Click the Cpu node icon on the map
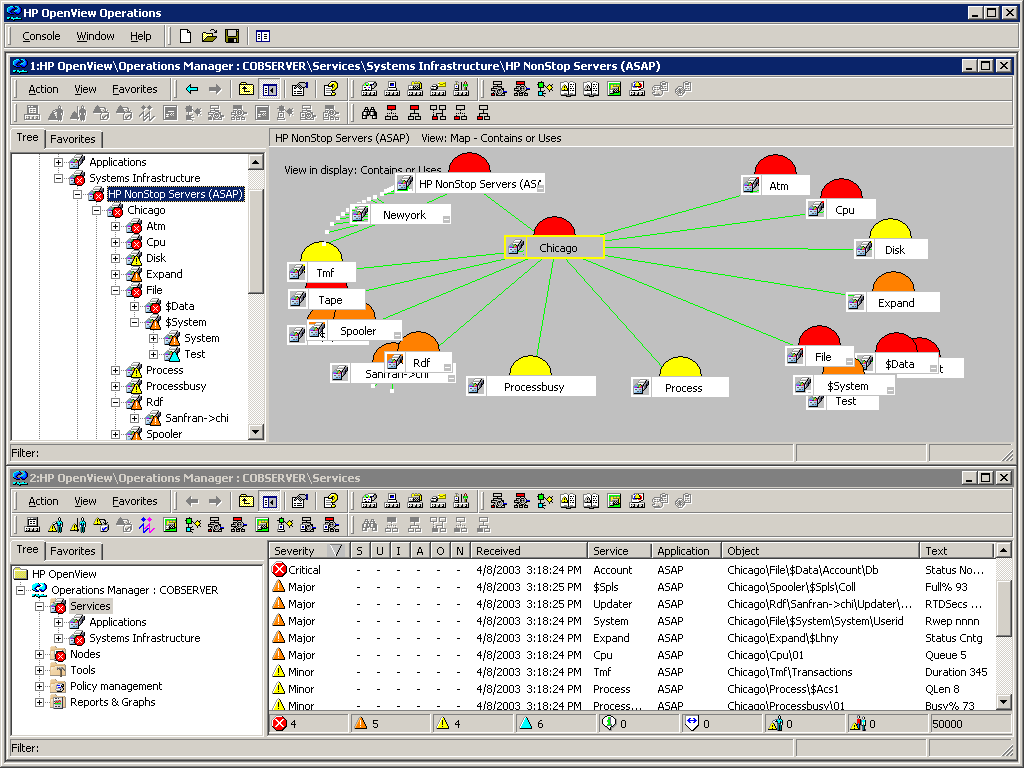Image resolution: width=1024 pixels, height=768 pixels. click(816, 209)
